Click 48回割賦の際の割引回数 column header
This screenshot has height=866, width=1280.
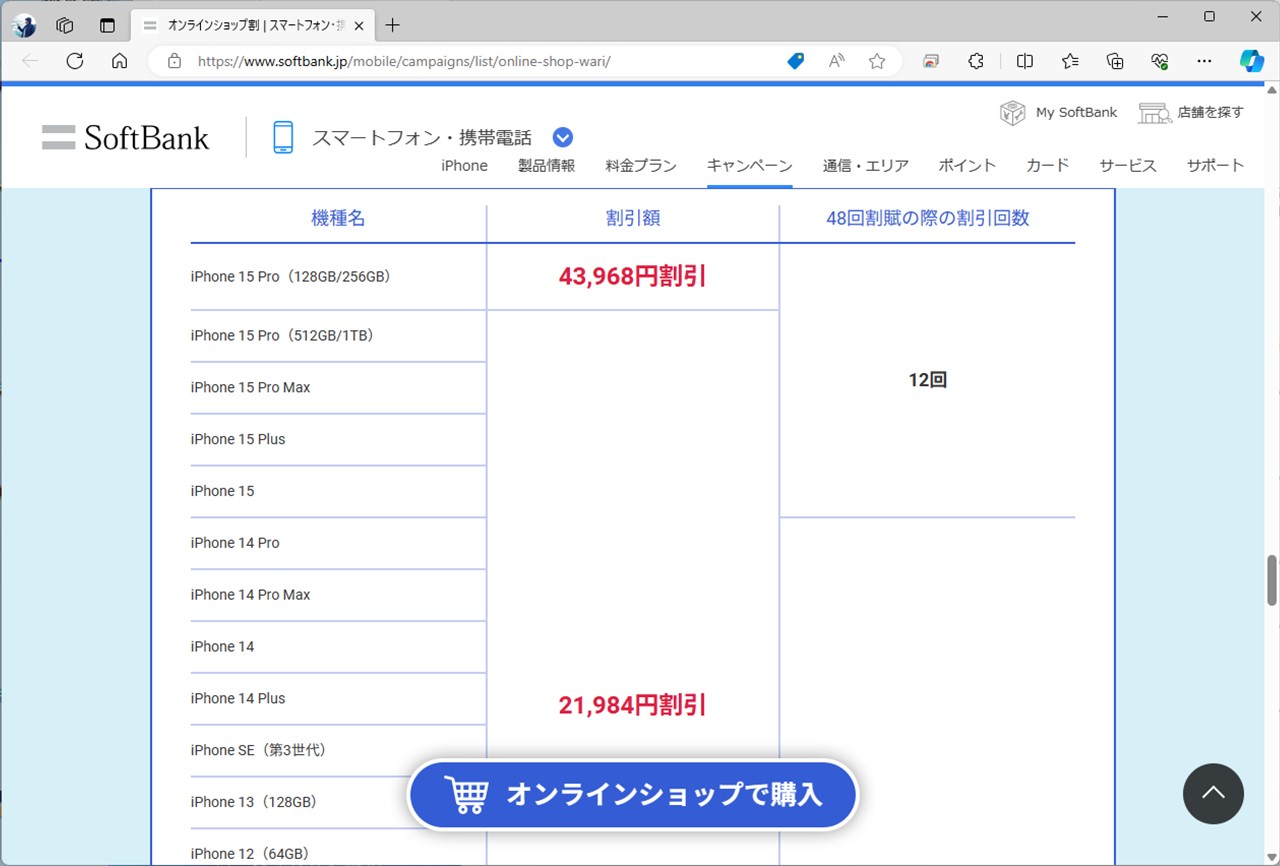(928, 218)
